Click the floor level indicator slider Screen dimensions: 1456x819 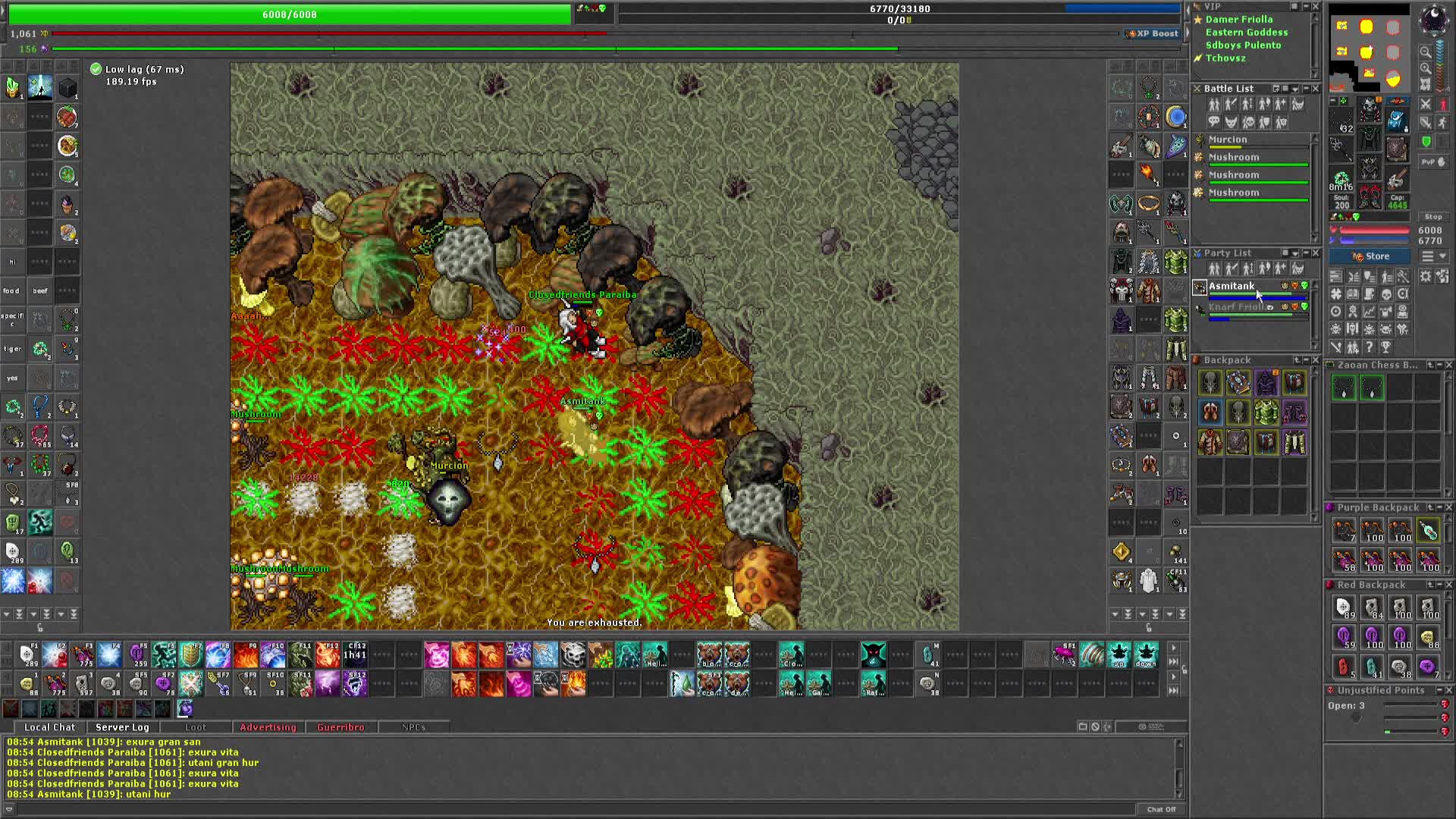click(x=1440, y=66)
